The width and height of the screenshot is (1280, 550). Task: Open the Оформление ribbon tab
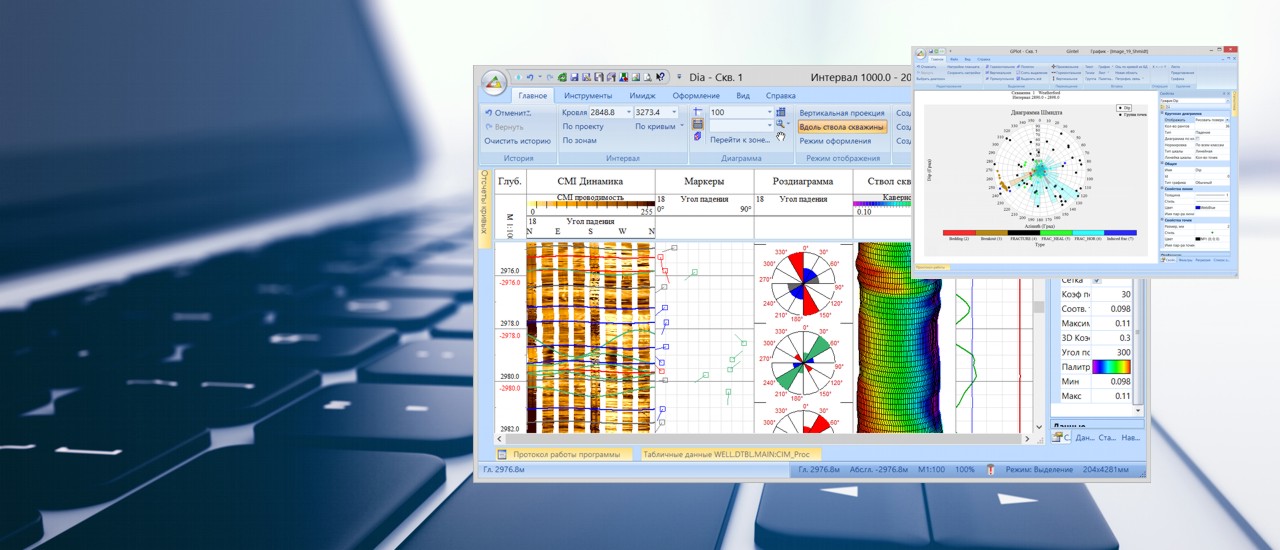click(695, 96)
